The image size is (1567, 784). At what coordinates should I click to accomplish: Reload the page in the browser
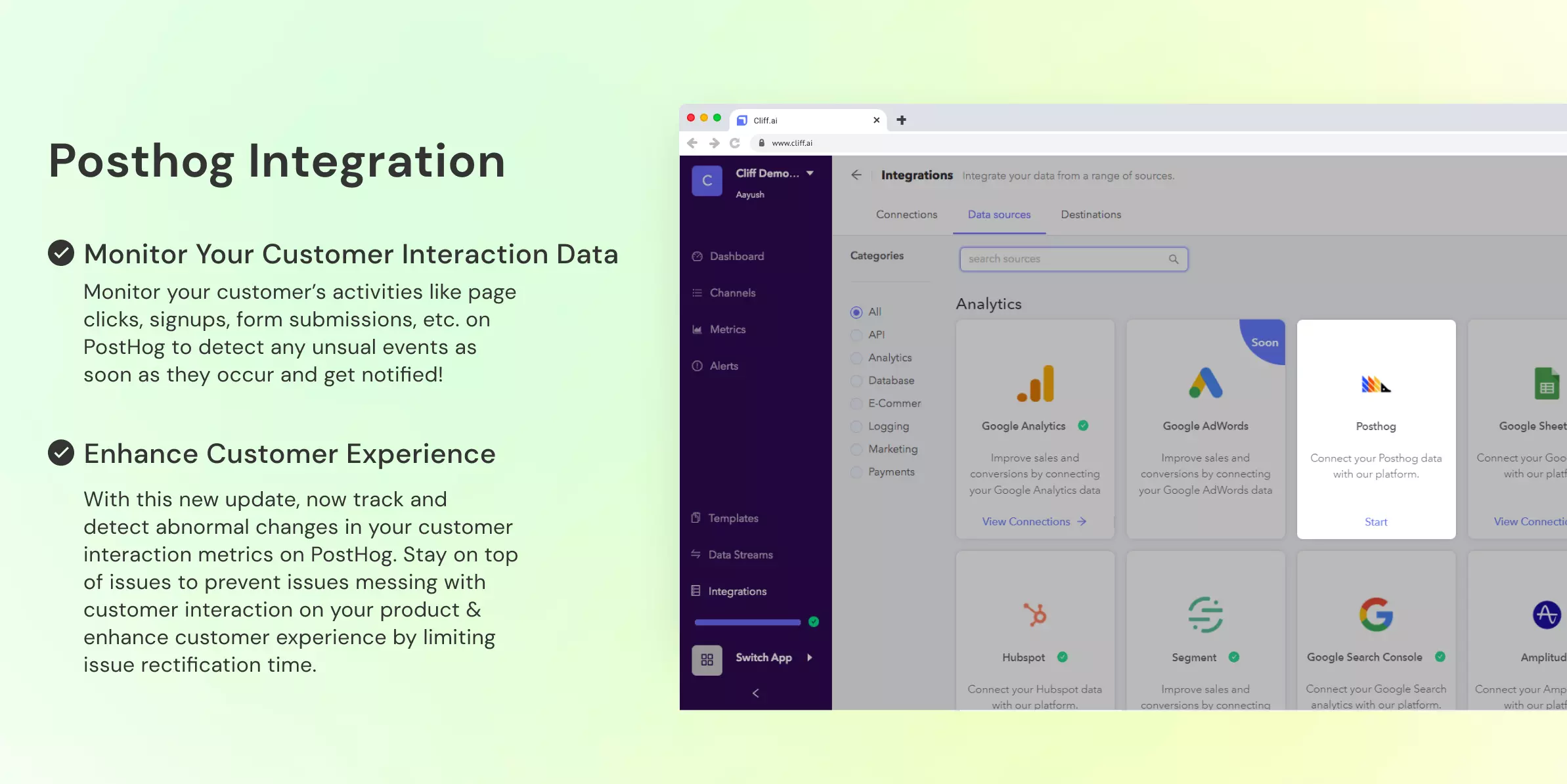(x=735, y=142)
